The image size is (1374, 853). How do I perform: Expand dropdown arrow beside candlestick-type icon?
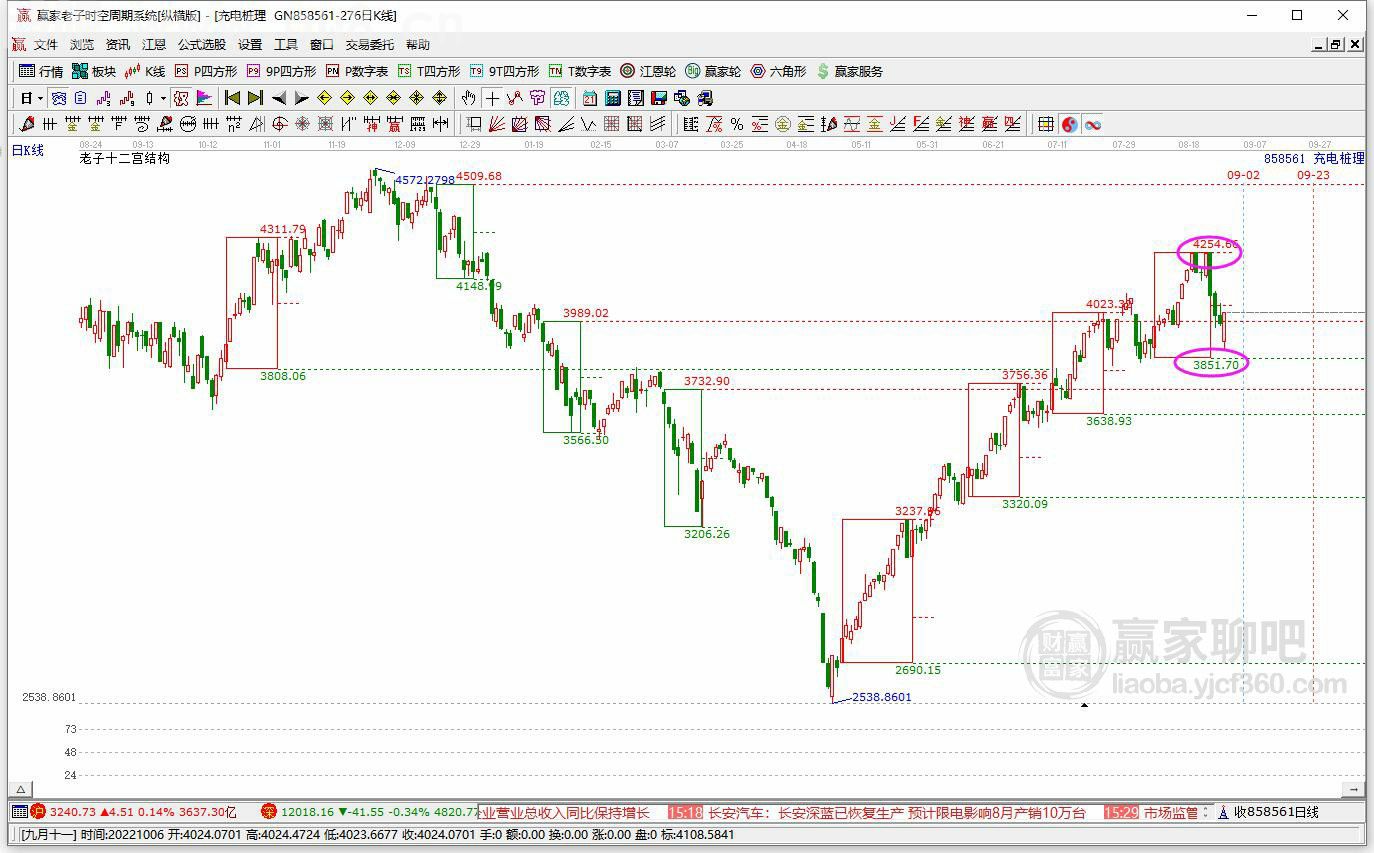(163, 98)
